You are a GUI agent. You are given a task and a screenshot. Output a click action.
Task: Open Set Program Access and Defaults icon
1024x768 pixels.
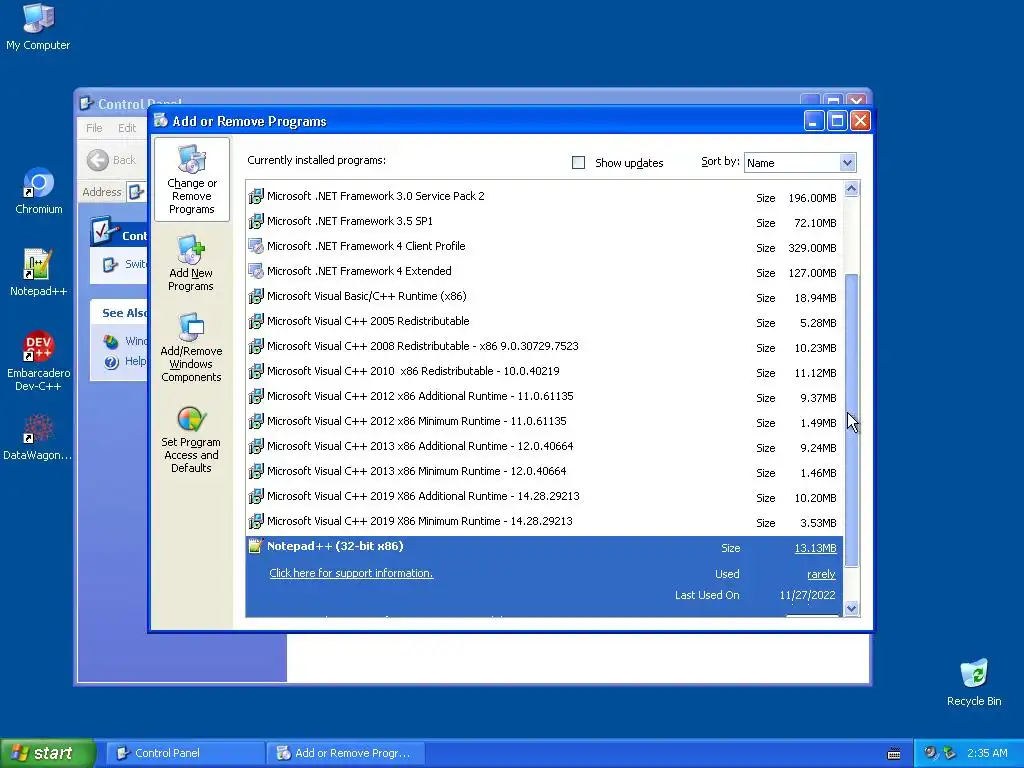191,439
